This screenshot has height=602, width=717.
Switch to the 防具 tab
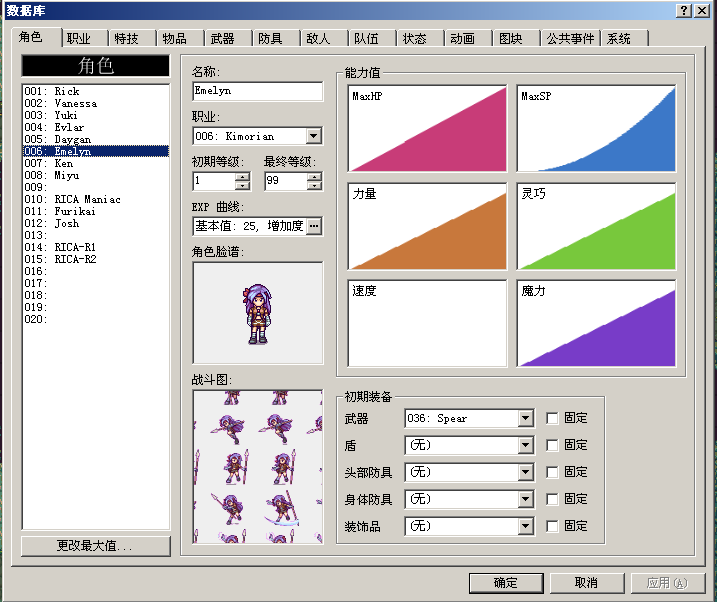[x=277, y=38]
